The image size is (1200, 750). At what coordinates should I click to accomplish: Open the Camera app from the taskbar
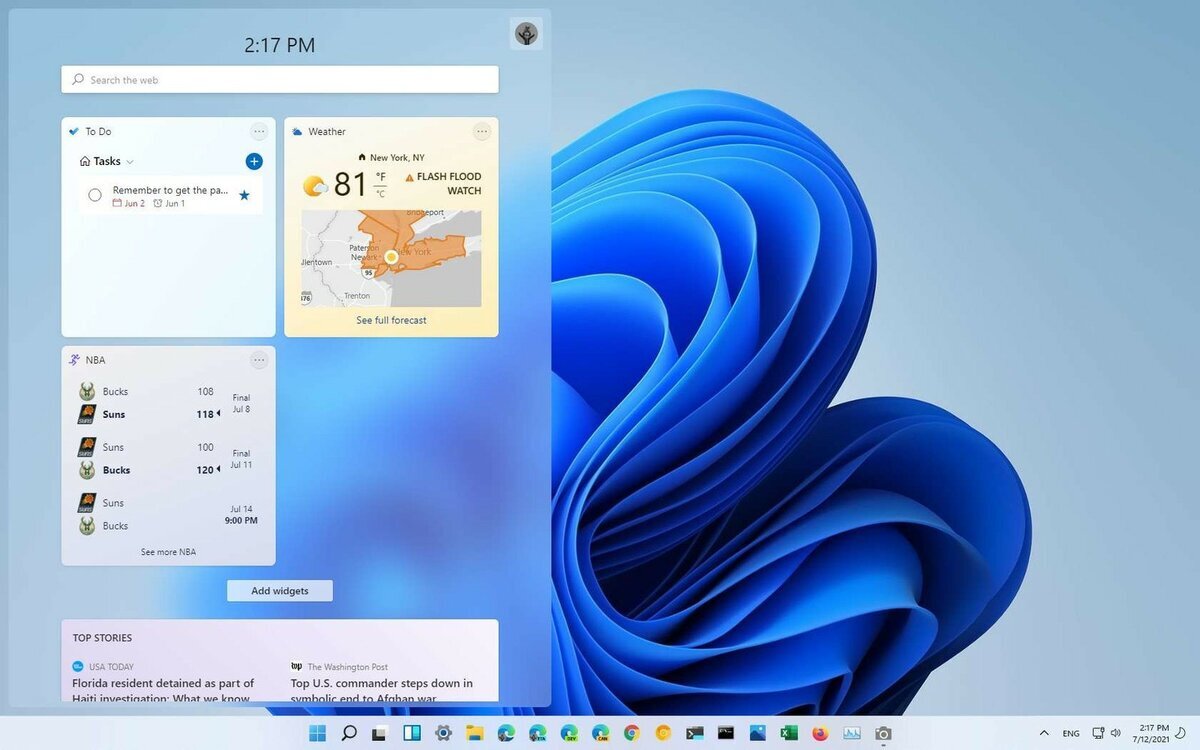(883, 732)
